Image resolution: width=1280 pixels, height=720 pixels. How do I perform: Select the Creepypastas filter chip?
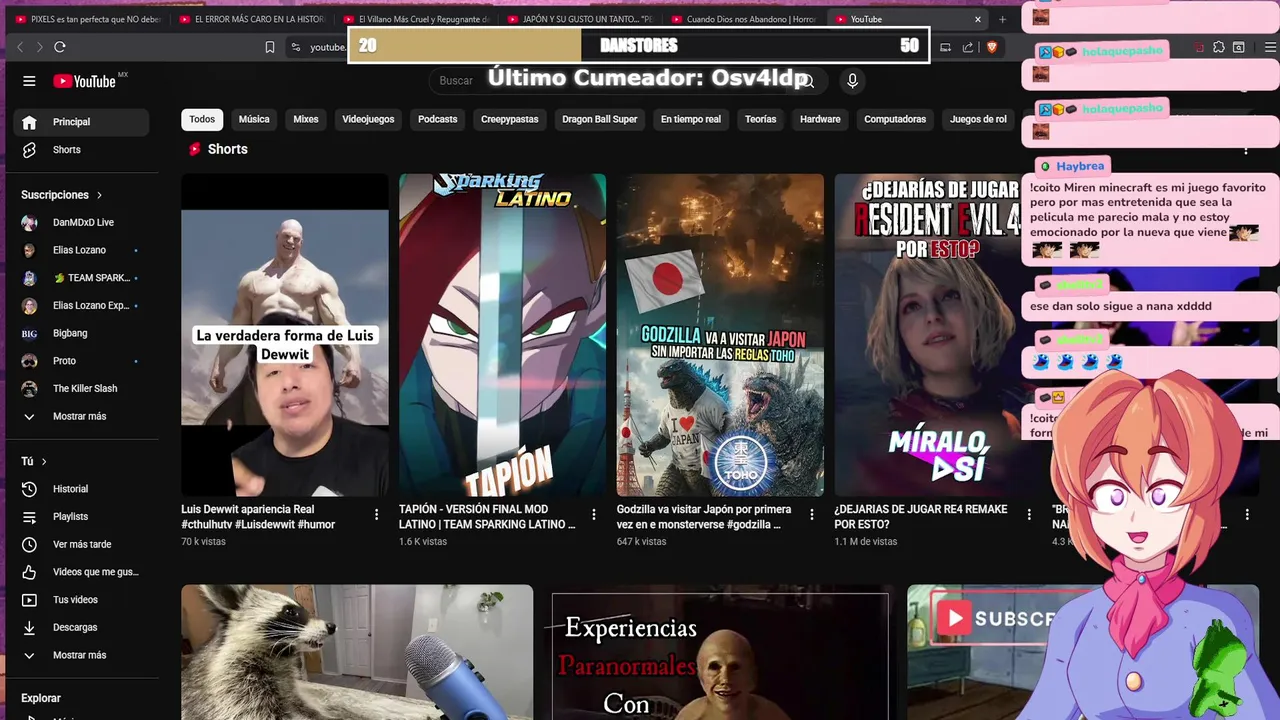(510, 119)
